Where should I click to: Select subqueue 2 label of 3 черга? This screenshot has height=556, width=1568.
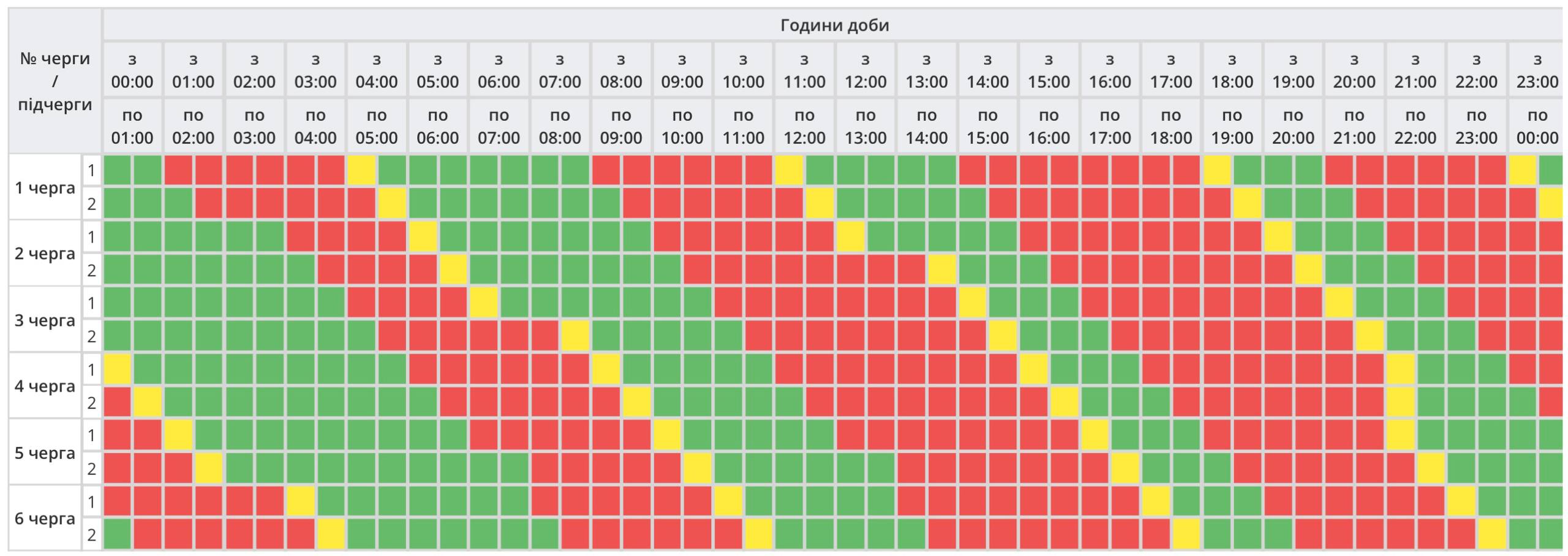click(92, 336)
